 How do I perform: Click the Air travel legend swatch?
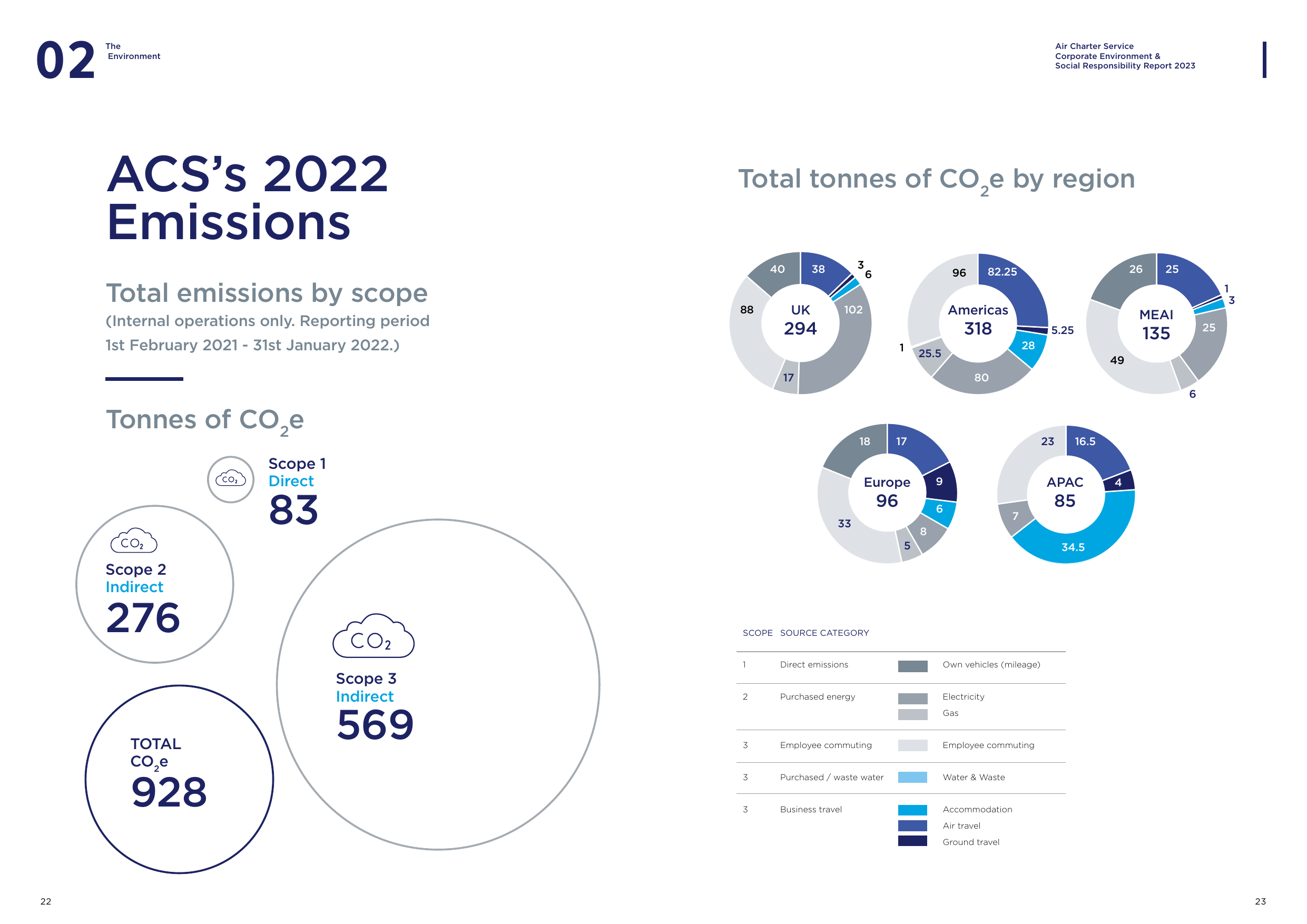click(912, 825)
